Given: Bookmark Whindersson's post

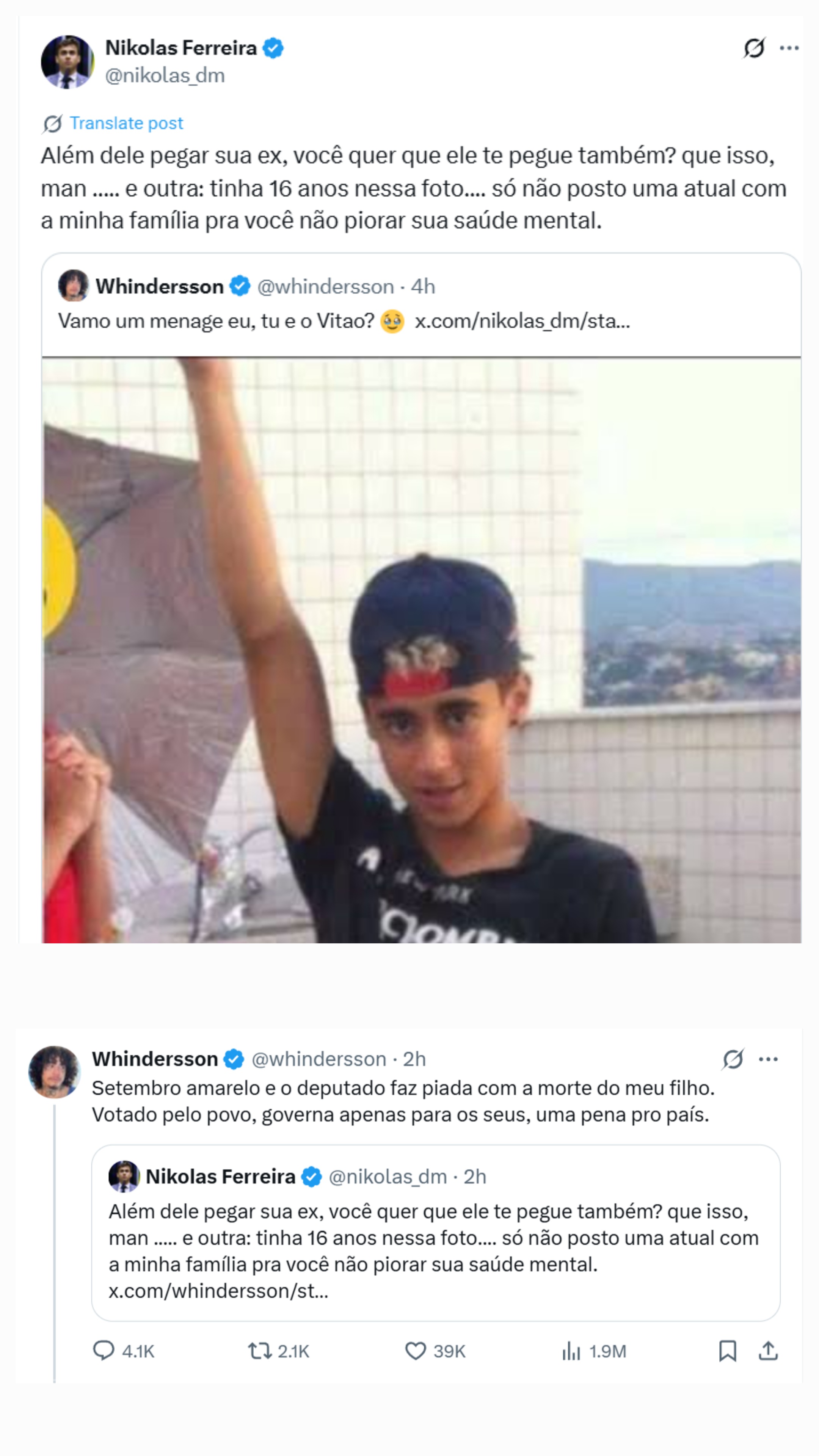Looking at the screenshot, I should 728,1351.
